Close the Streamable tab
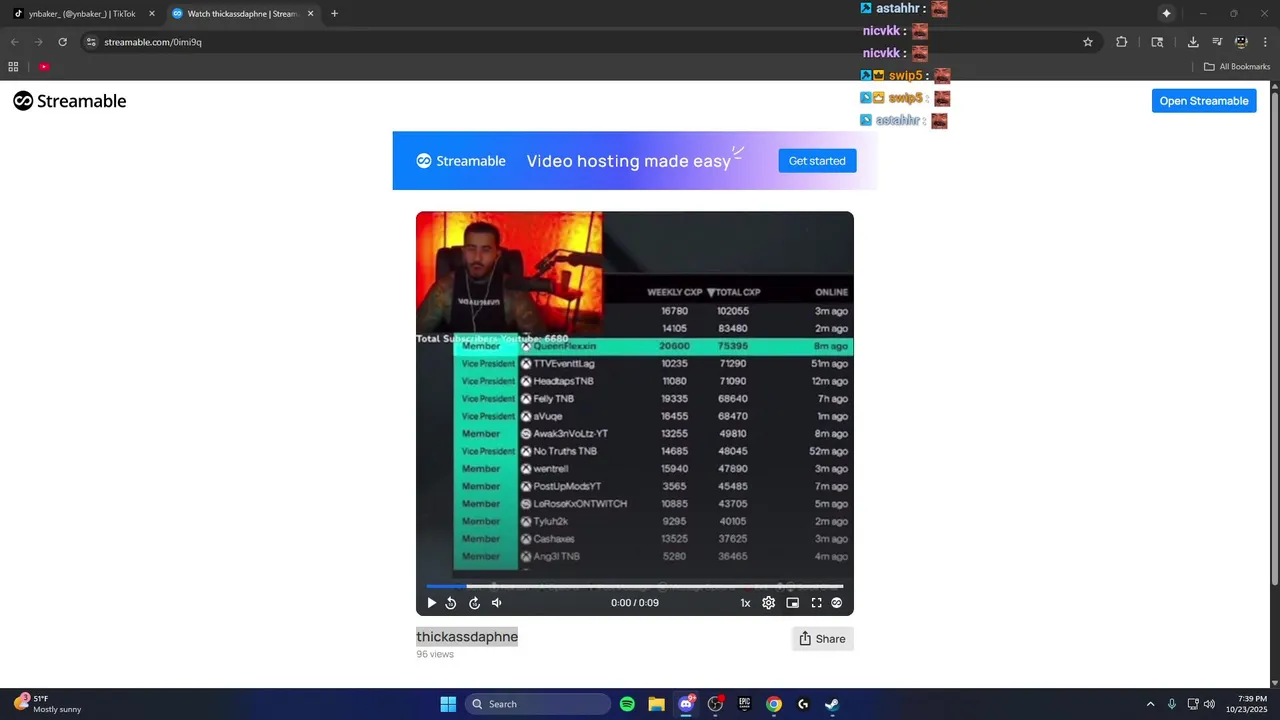Image resolution: width=1280 pixels, height=720 pixels. point(311,14)
